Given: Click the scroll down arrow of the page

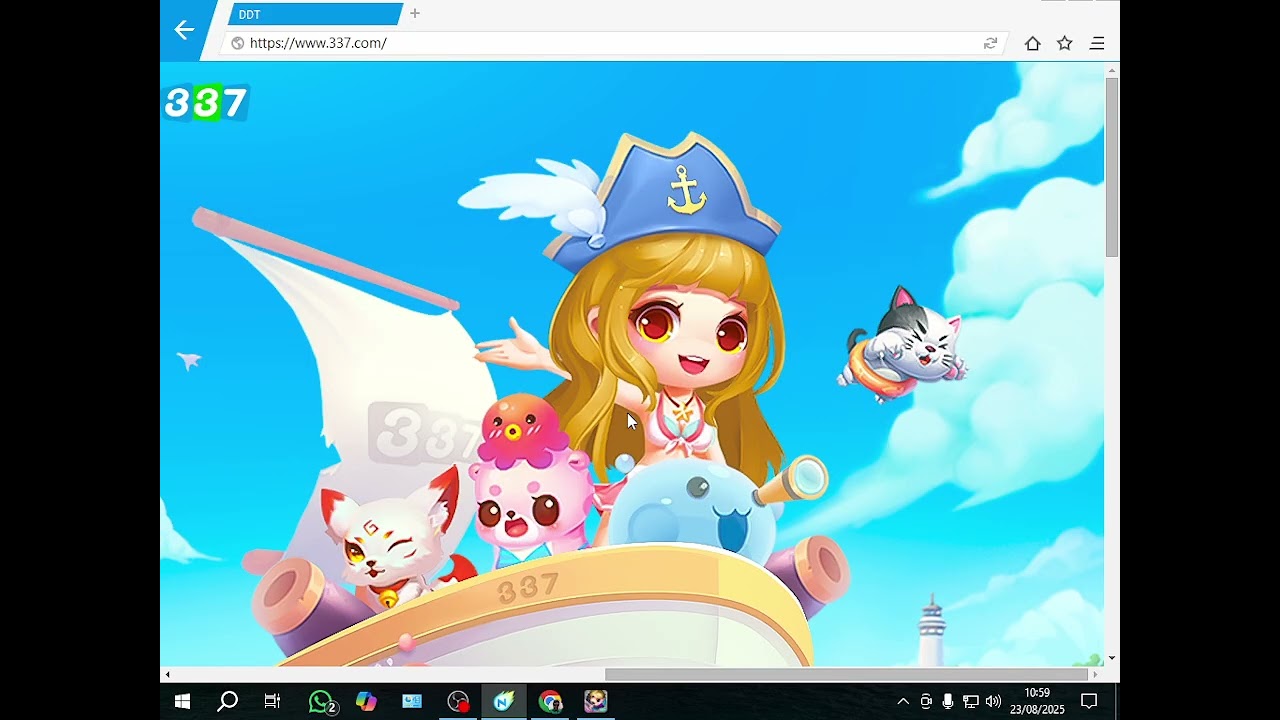Looking at the screenshot, I should (x=1112, y=658).
